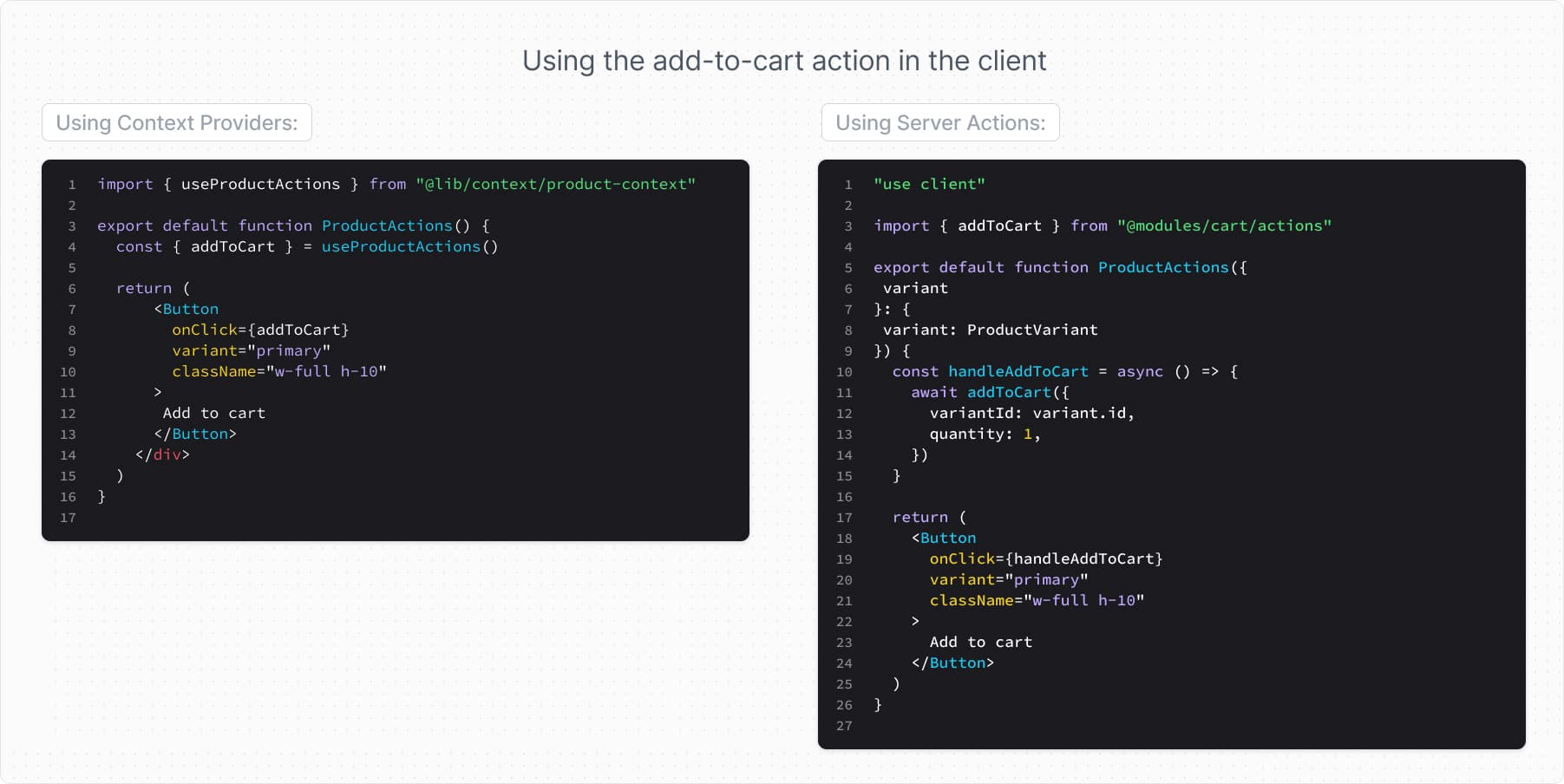Select the "Add to cart" button text in the left snippet

pos(213,413)
